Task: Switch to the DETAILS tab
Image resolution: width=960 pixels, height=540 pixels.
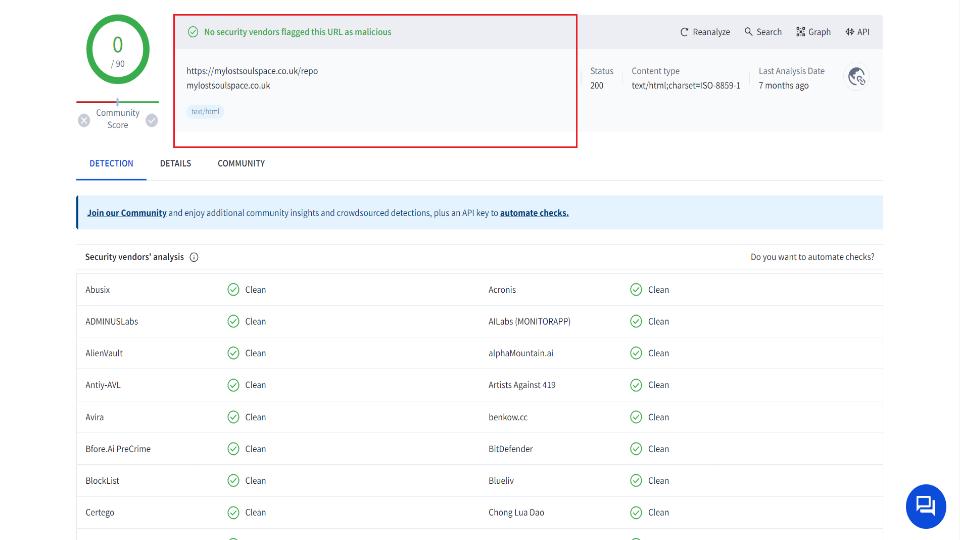Action: [x=175, y=163]
